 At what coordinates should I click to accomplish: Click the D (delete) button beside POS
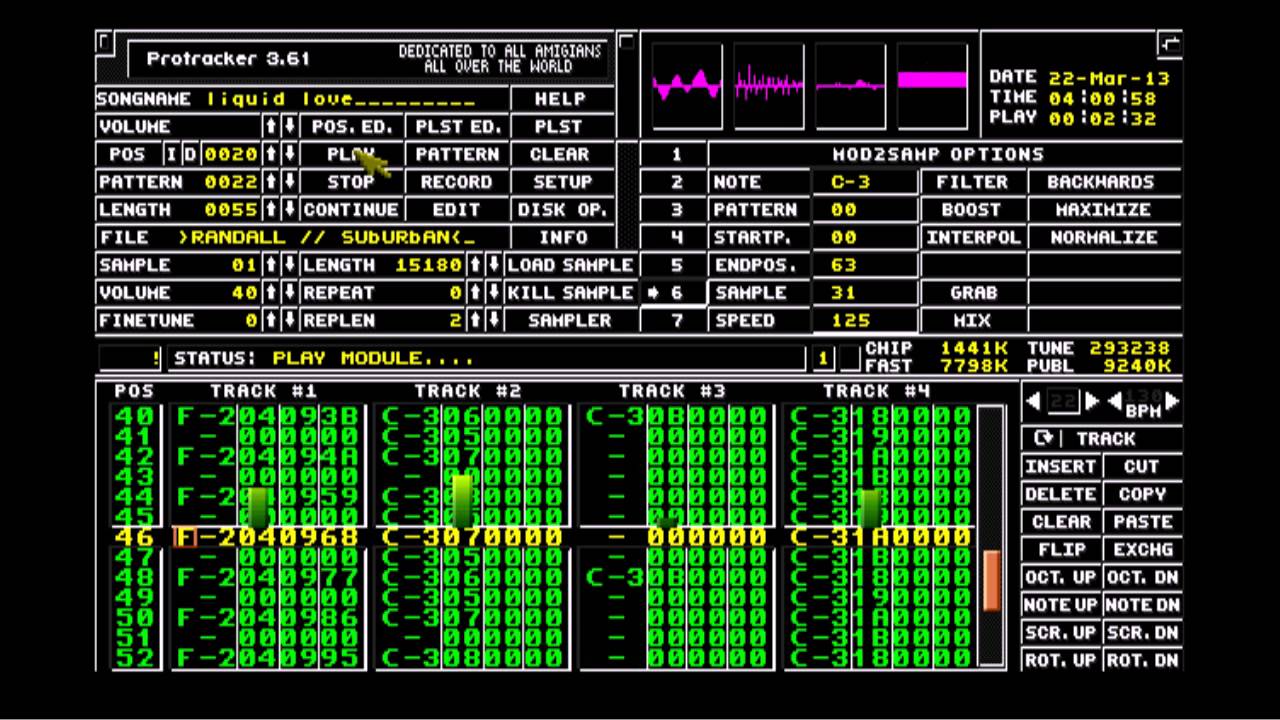189,155
